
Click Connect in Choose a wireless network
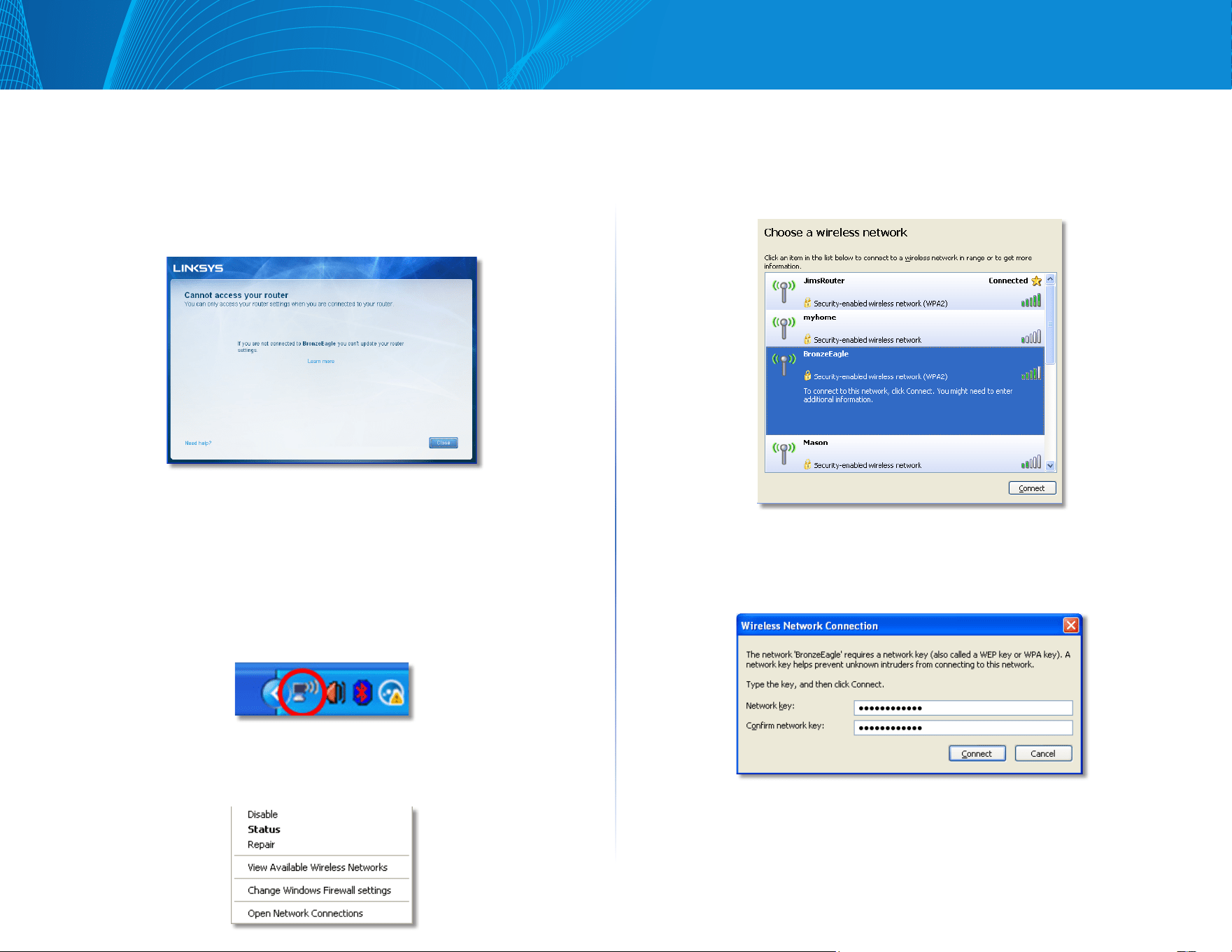tap(1032, 488)
